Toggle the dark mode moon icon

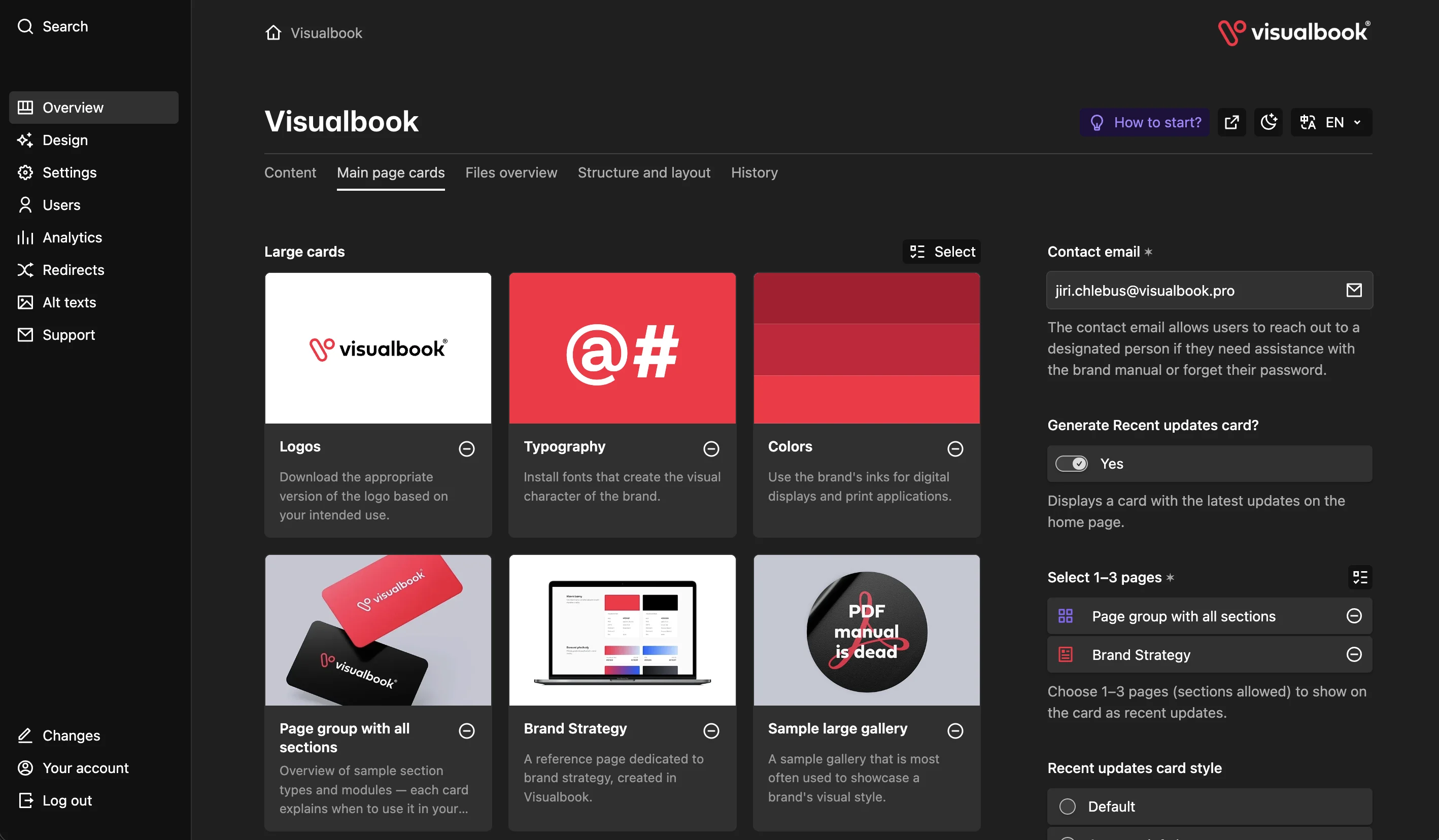(x=1269, y=122)
